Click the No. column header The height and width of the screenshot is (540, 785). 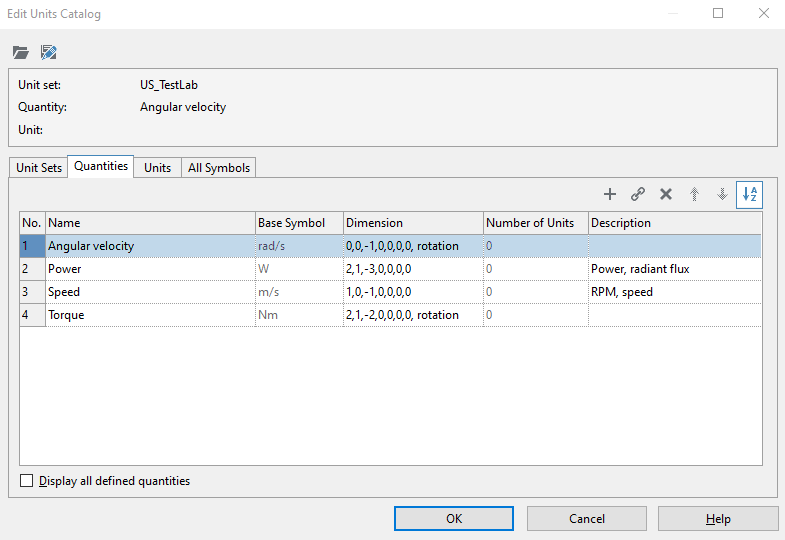click(x=33, y=223)
